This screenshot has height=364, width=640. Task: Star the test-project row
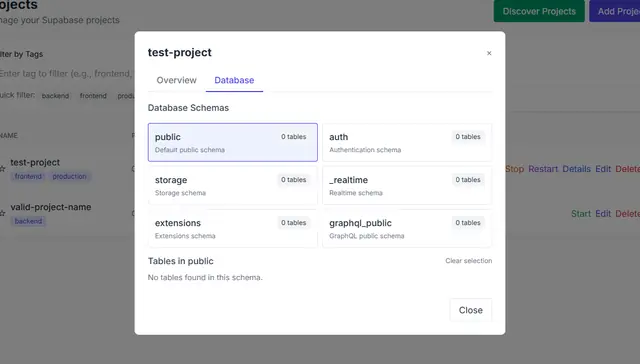click(x=2, y=169)
